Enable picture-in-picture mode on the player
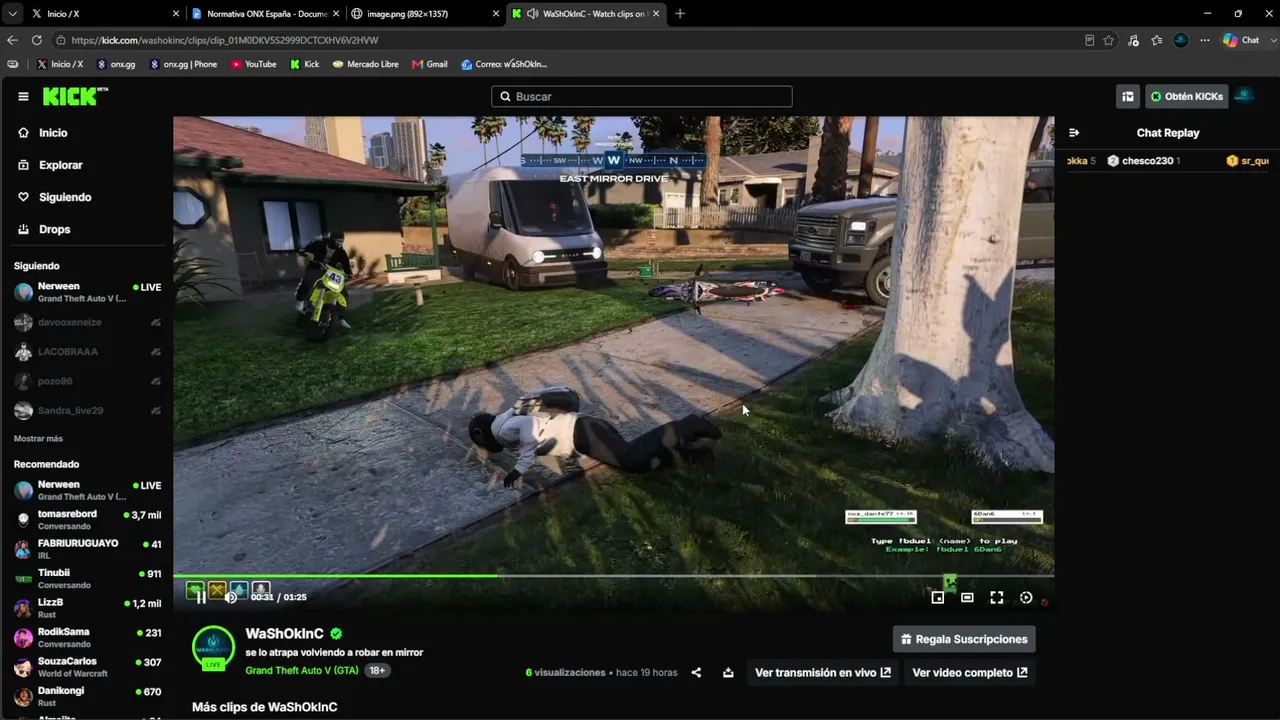Image resolution: width=1280 pixels, height=720 pixels. (x=937, y=597)
